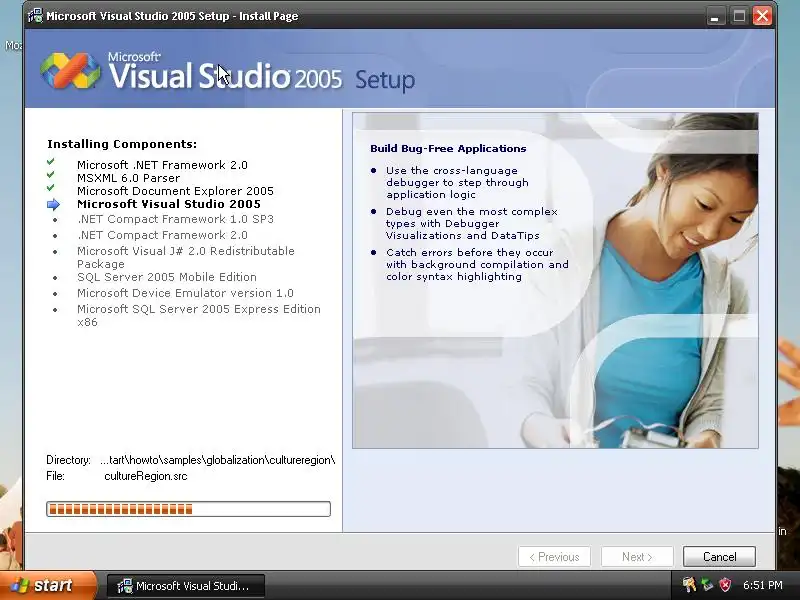Click the blue arrow beside Microsoft Visual Studio 2005
Screen dimensions: 800x600
tap(53, 205)
